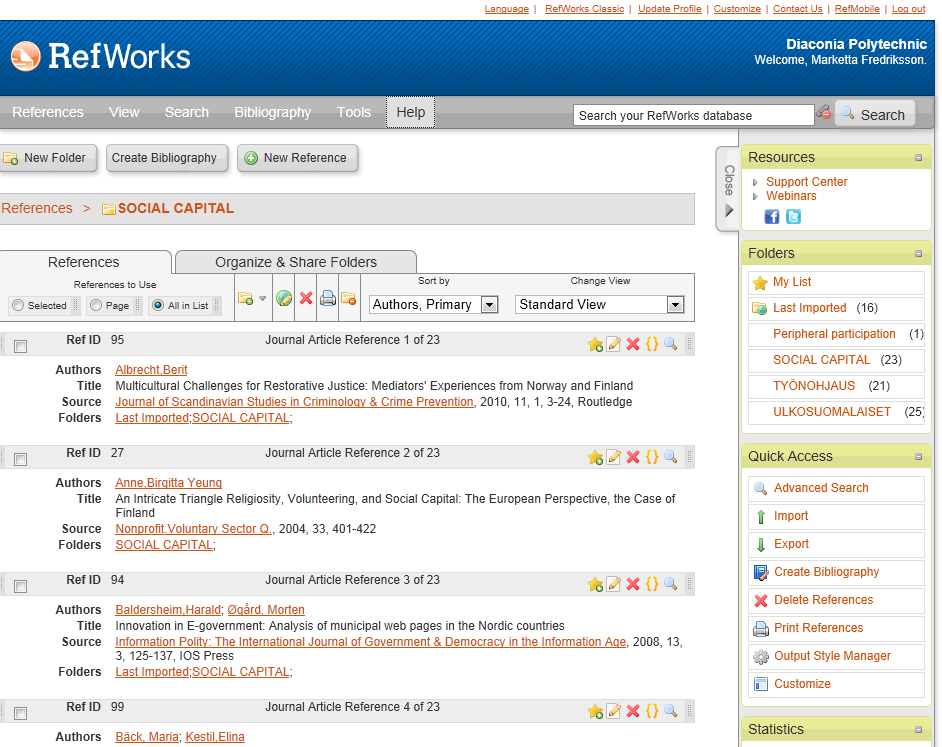Expand the Webinars triangle
This screenshot has height=747, width=942.
[x=755, y=196]
